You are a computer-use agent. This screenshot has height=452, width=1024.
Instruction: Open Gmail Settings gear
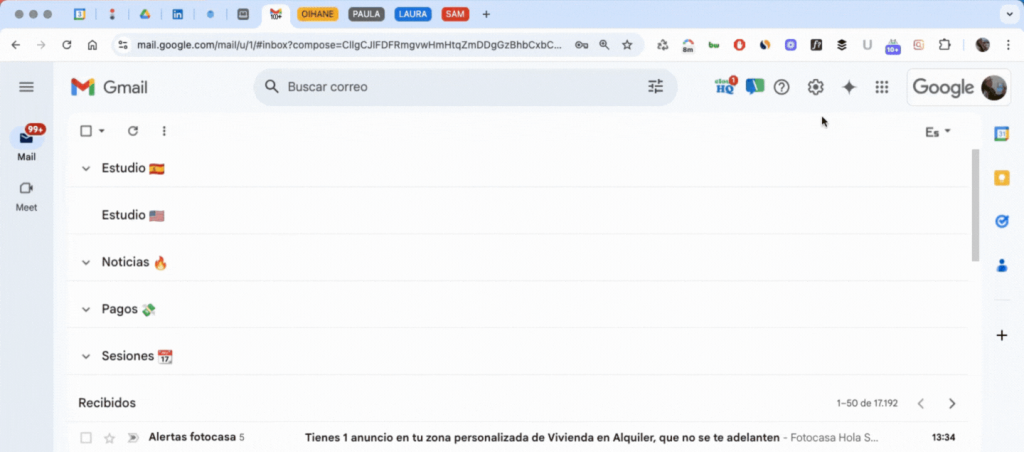pos(815,87)
